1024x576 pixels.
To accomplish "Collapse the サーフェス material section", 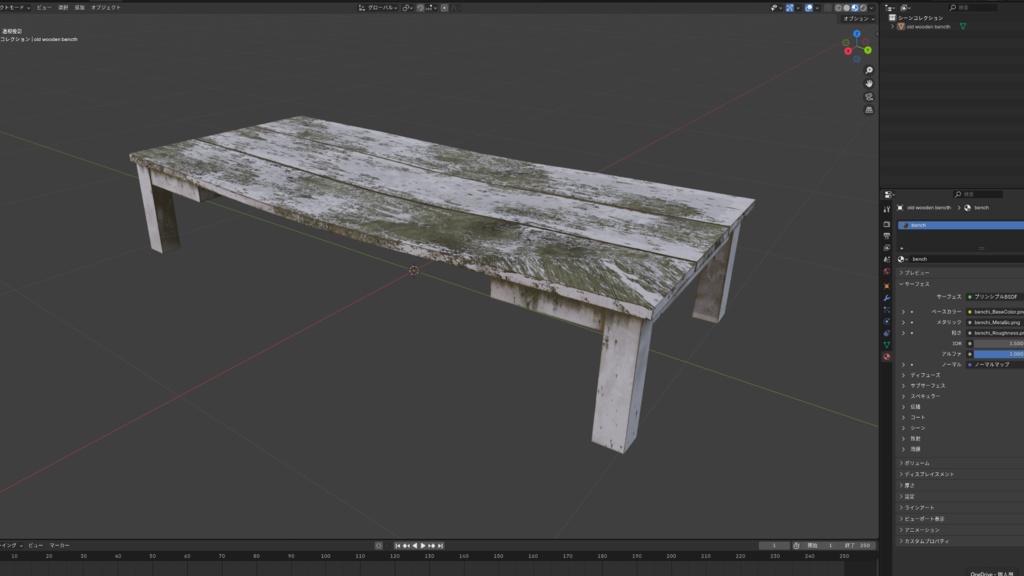I will click(x=915, y=282).
